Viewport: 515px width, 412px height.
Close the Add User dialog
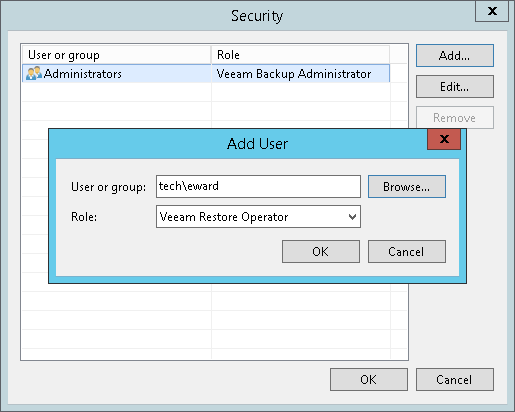(444, 139)
